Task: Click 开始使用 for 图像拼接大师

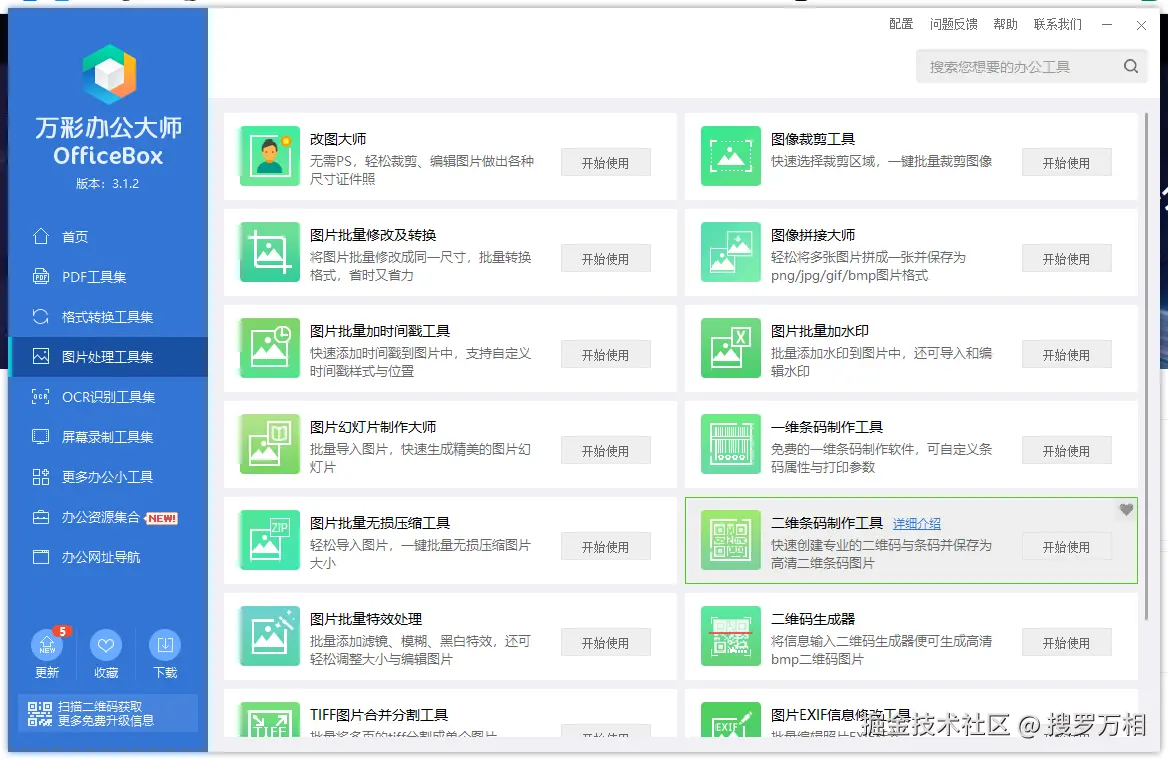Action: coord(1066,259)
